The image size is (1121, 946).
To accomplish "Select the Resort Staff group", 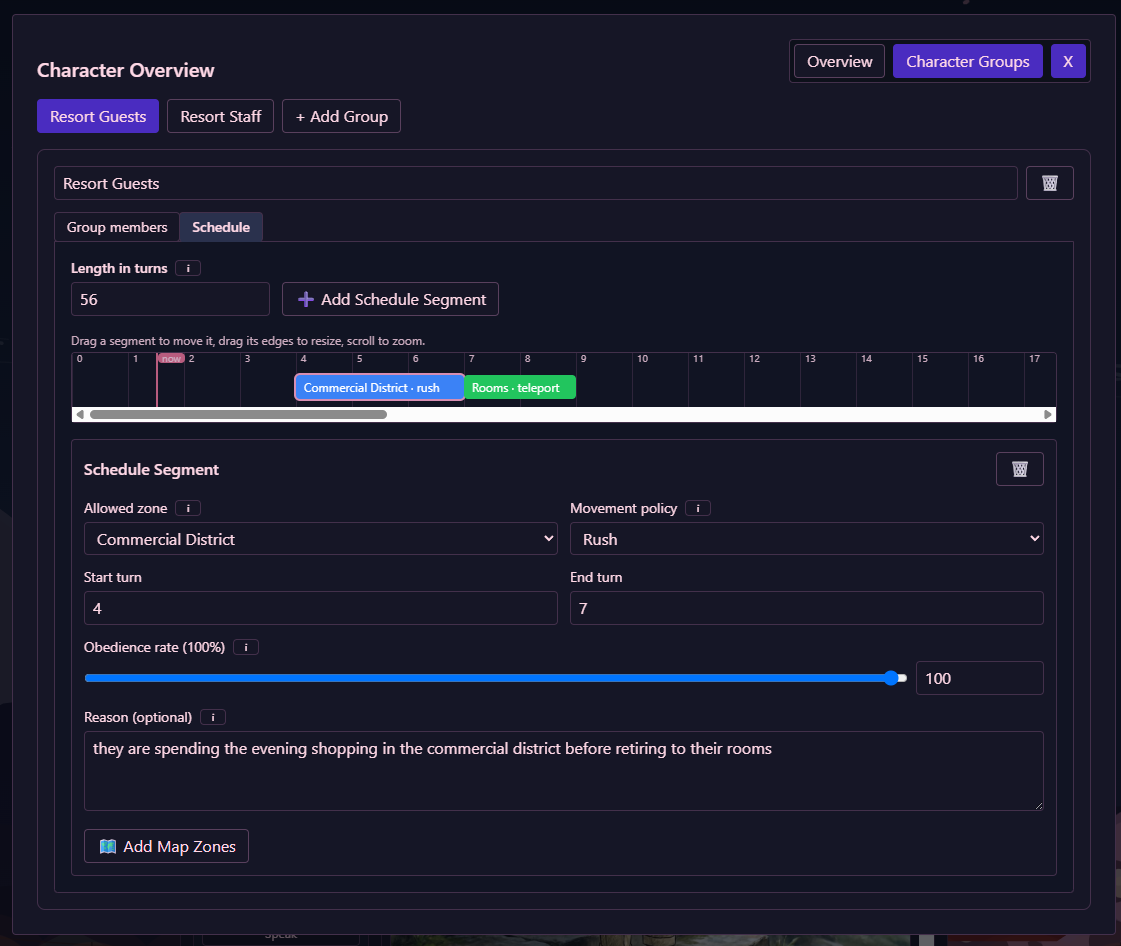I will [220, 117].
